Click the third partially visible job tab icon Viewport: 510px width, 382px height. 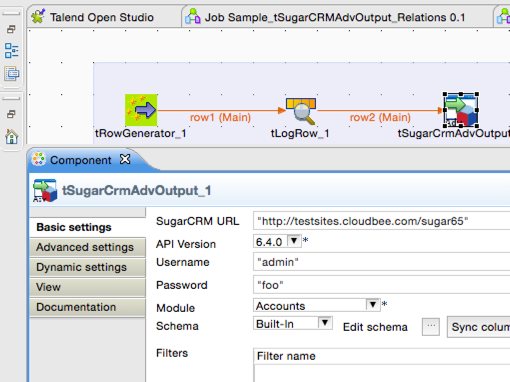click(503, 17)
